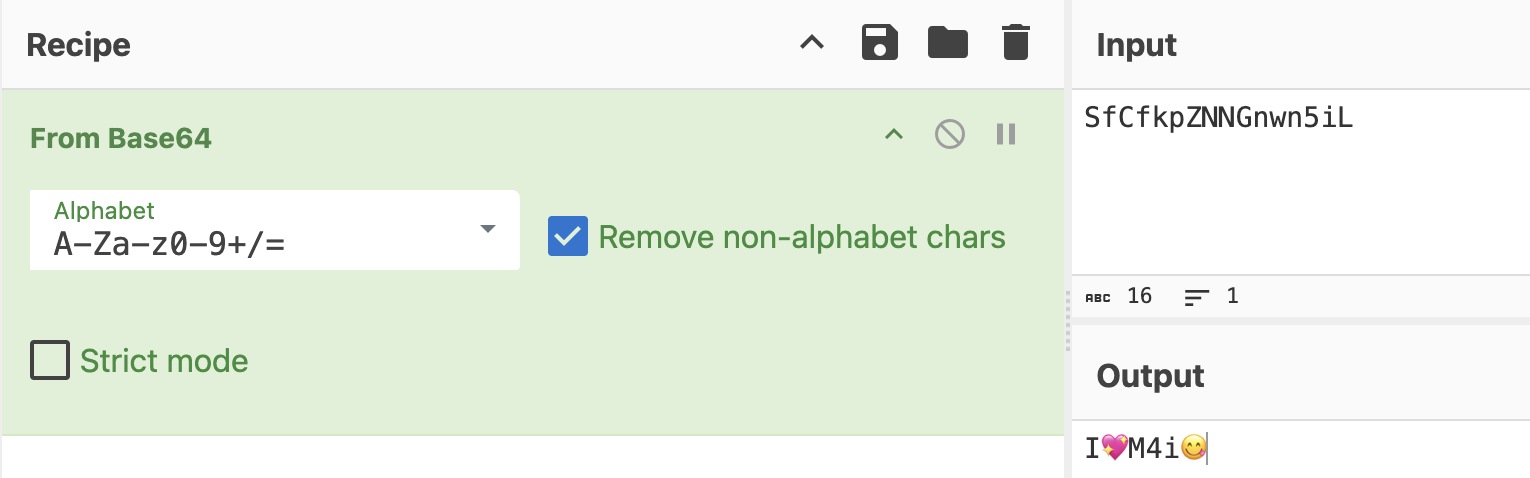1530x478 pixels.
Task: Click the dotted pane resize handle
Action: coord(1067,320)
